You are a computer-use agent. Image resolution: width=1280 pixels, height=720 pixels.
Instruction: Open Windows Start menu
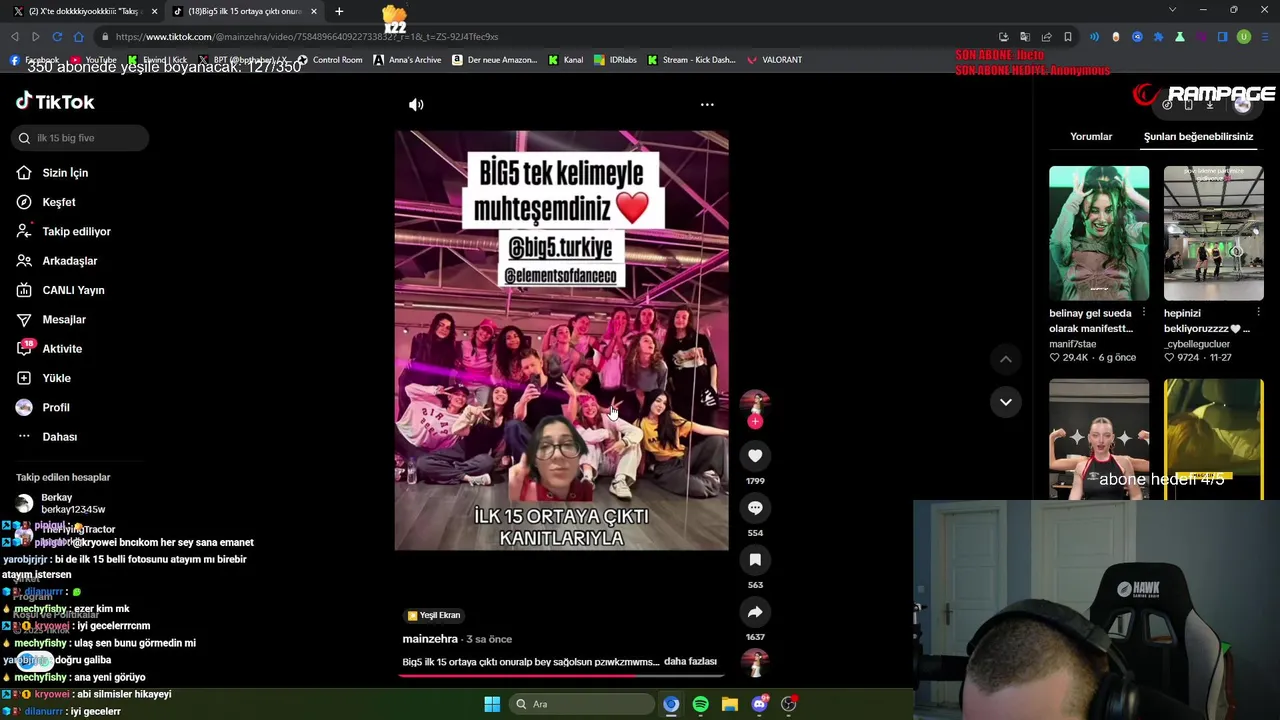(492, 704)
